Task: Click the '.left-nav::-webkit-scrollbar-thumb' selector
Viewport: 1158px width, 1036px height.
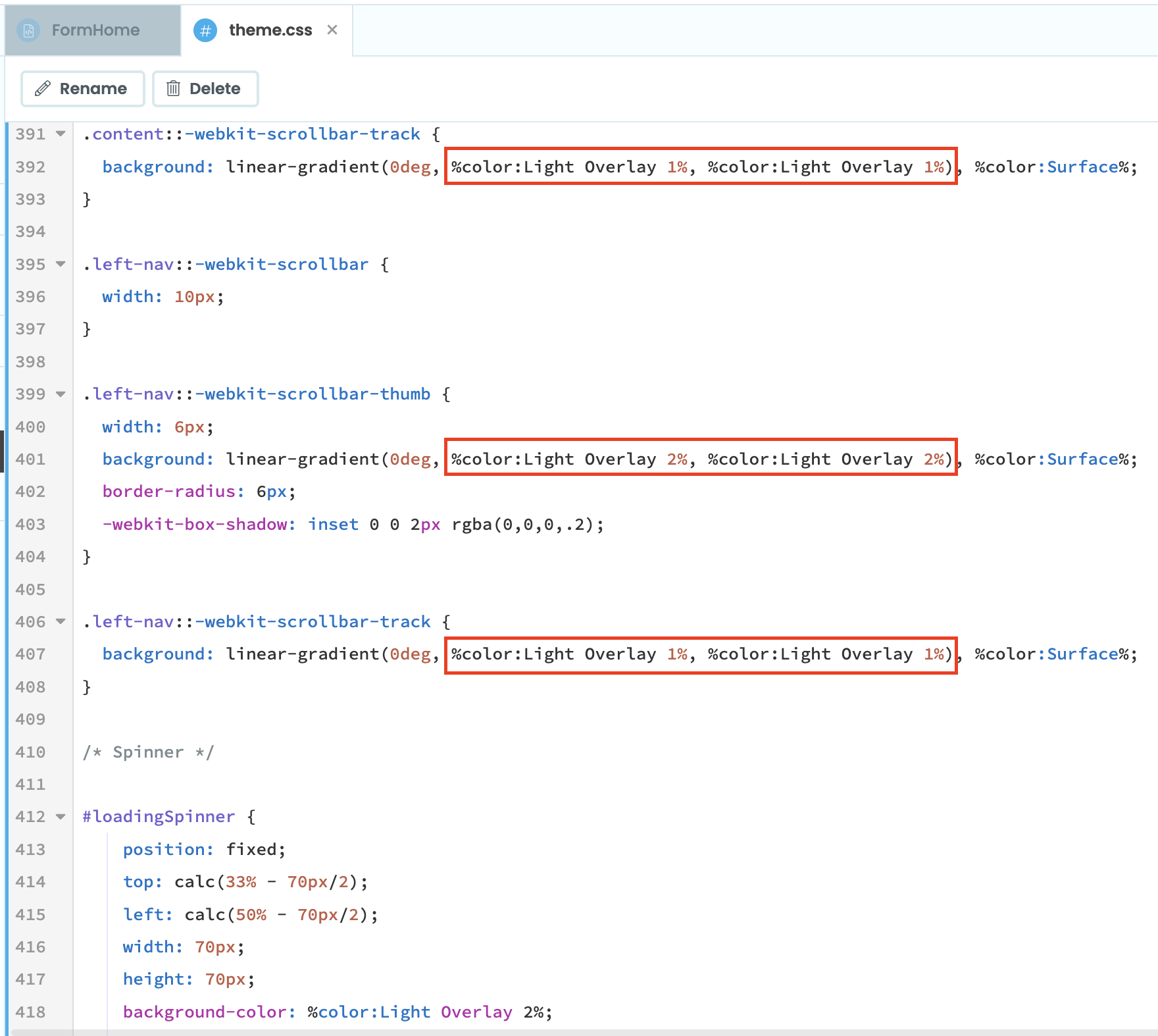Action: click(257, 394)
